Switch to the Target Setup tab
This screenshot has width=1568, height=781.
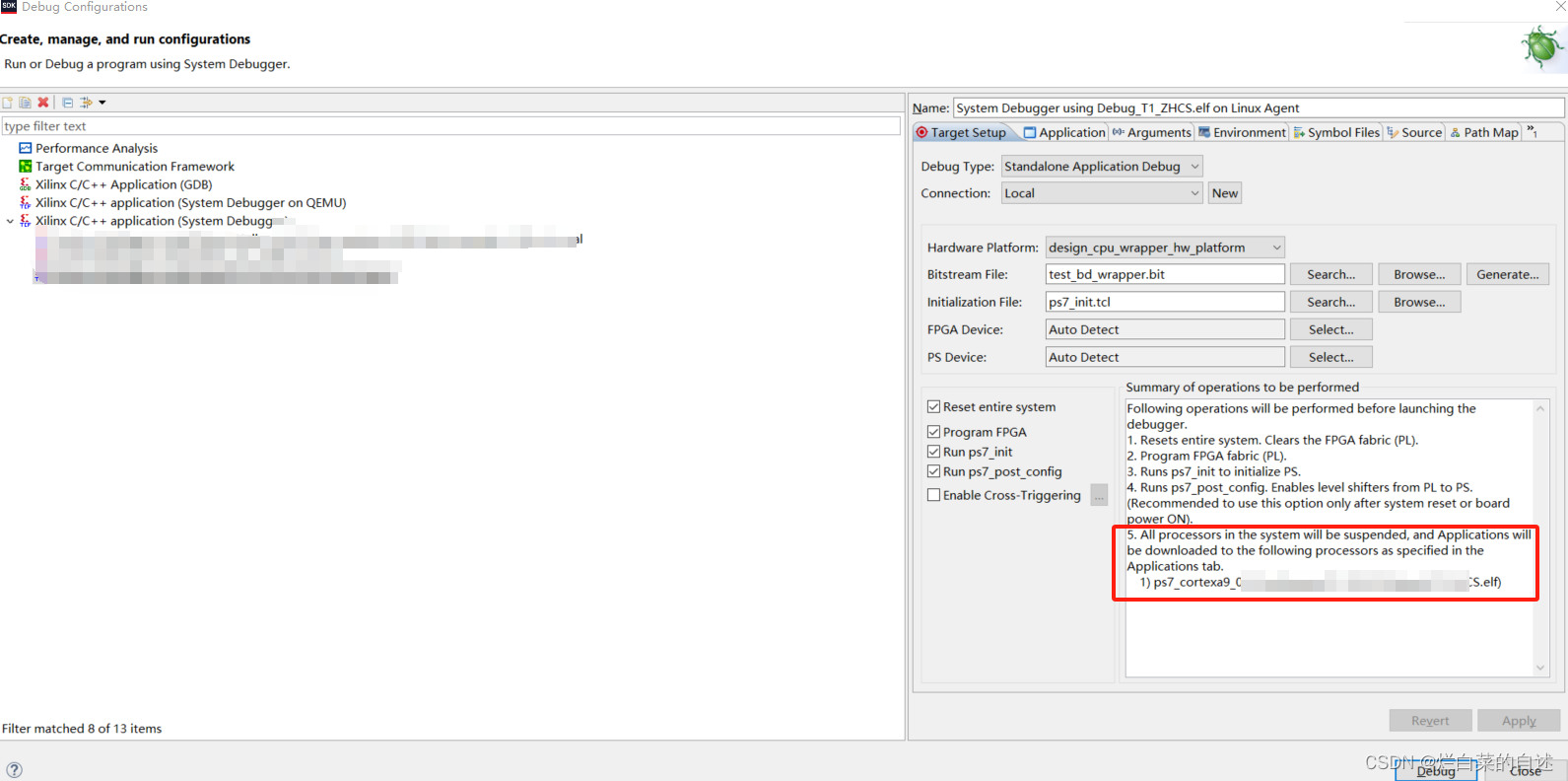point(962,132)
